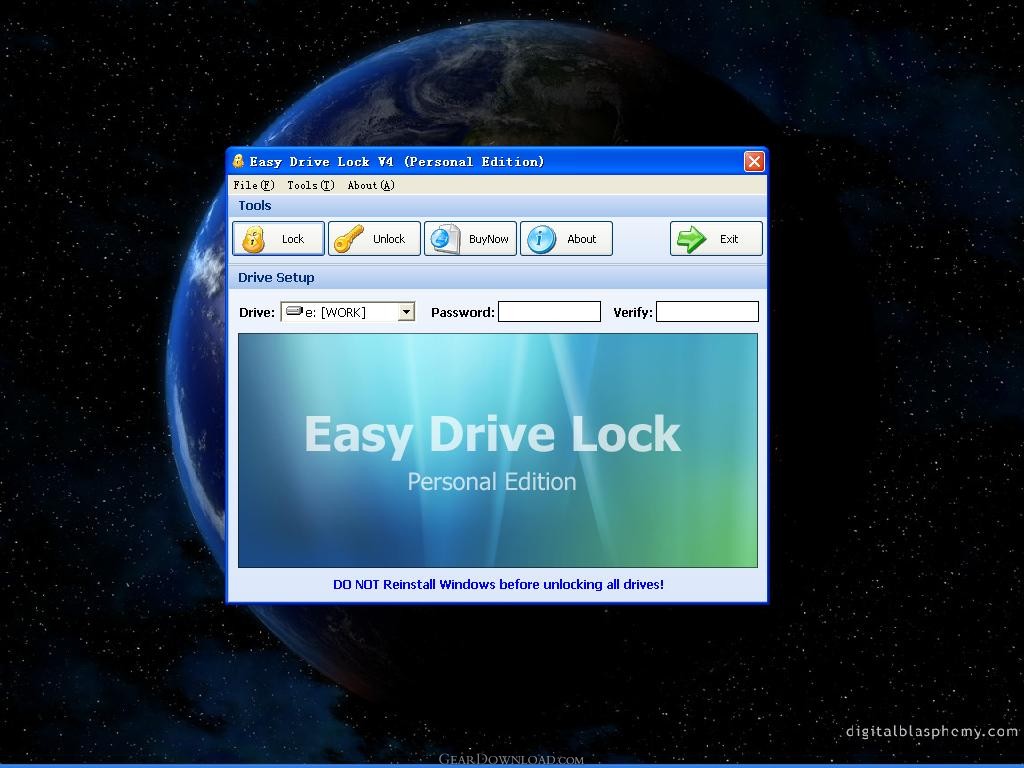
Task: Click the 'DO NOT Reinstall Windows' warning text
Action: coord(498,584)
